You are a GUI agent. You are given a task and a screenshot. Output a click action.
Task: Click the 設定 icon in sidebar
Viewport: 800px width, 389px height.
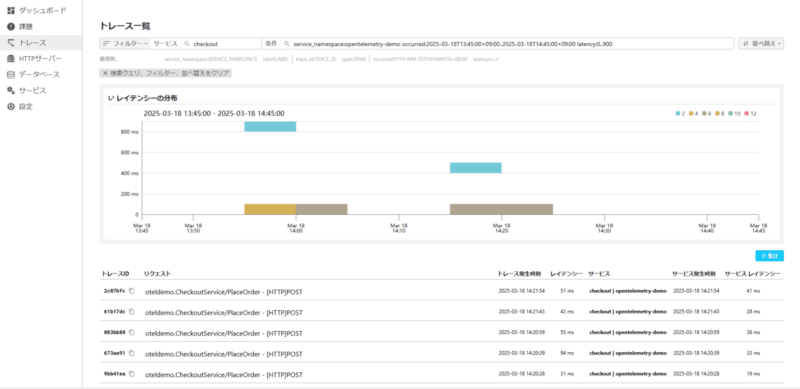(x=11, y=107)
